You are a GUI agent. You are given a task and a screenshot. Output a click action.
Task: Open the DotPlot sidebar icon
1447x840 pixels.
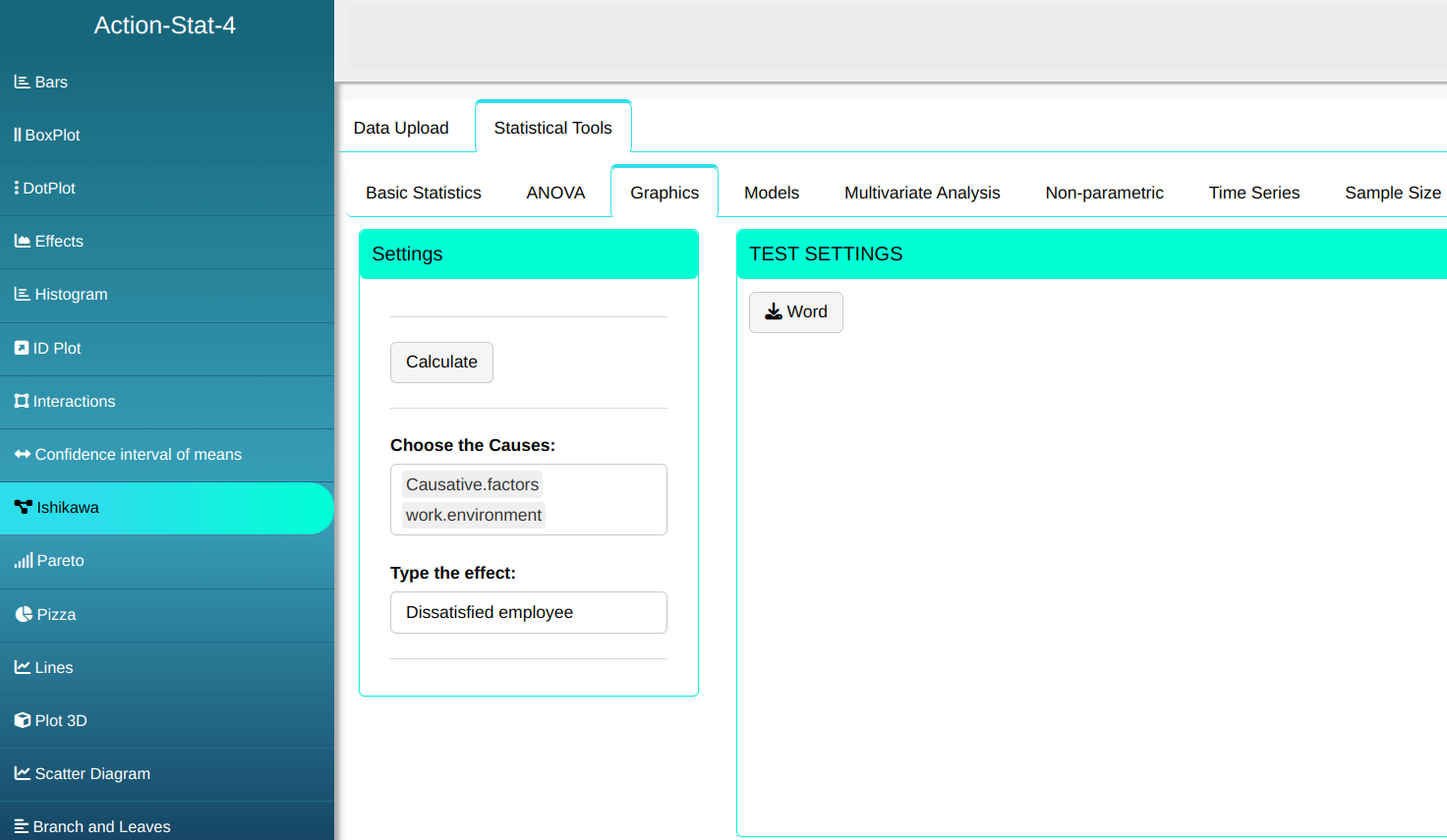(x=17, y=189)
